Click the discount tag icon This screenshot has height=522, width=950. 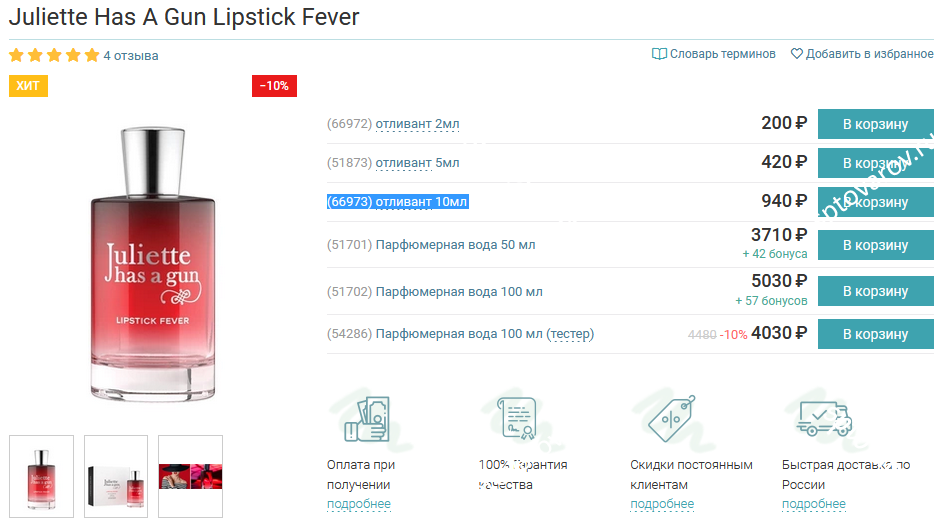671,418
